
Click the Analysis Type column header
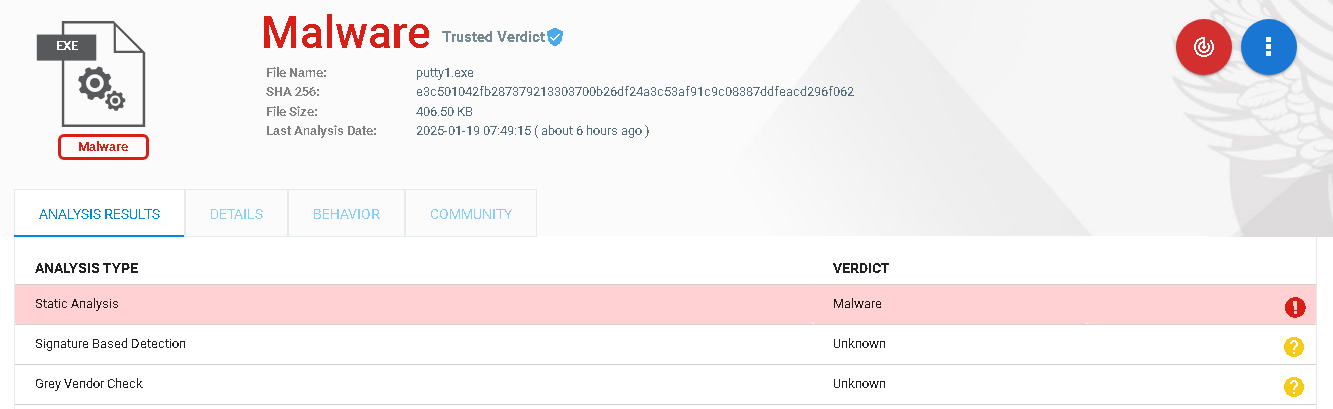coord(86,269)
